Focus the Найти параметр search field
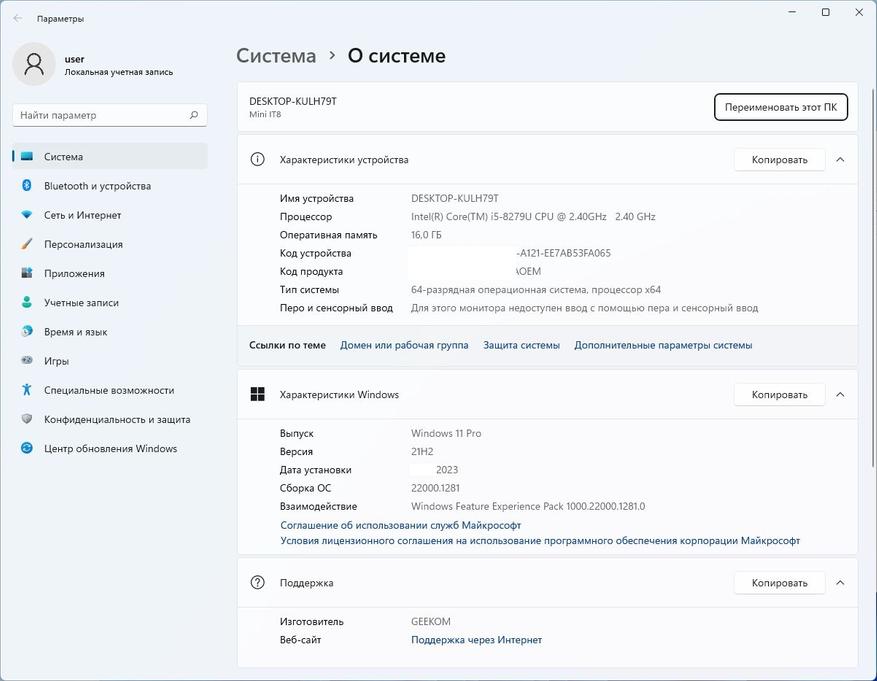Screen dimensions: 877x681 click(110, 115)
